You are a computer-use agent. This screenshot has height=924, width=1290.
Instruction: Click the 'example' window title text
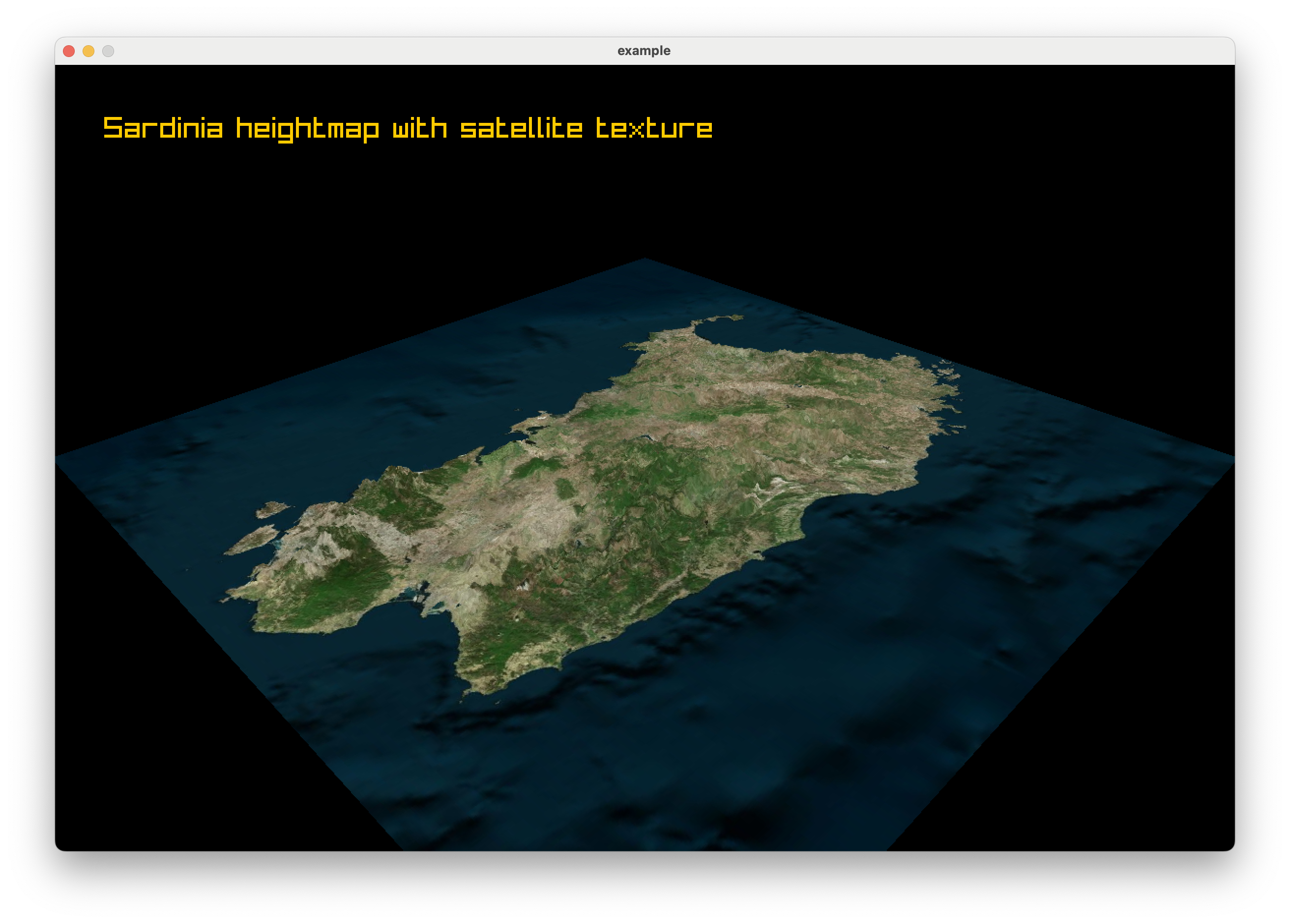(644, 51)
